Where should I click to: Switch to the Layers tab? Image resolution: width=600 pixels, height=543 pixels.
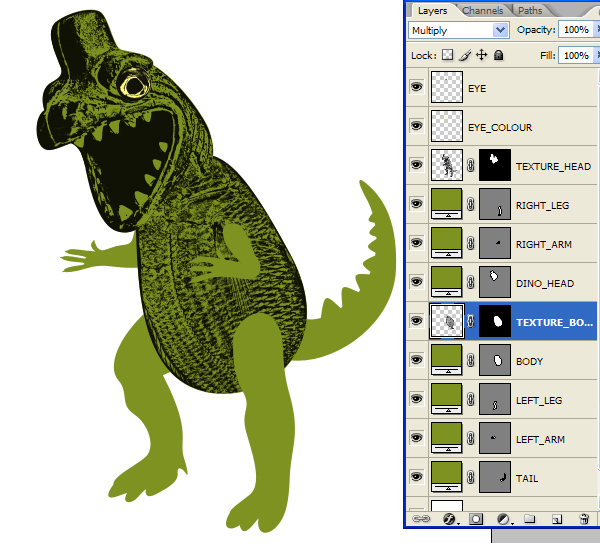pos(432,11)
